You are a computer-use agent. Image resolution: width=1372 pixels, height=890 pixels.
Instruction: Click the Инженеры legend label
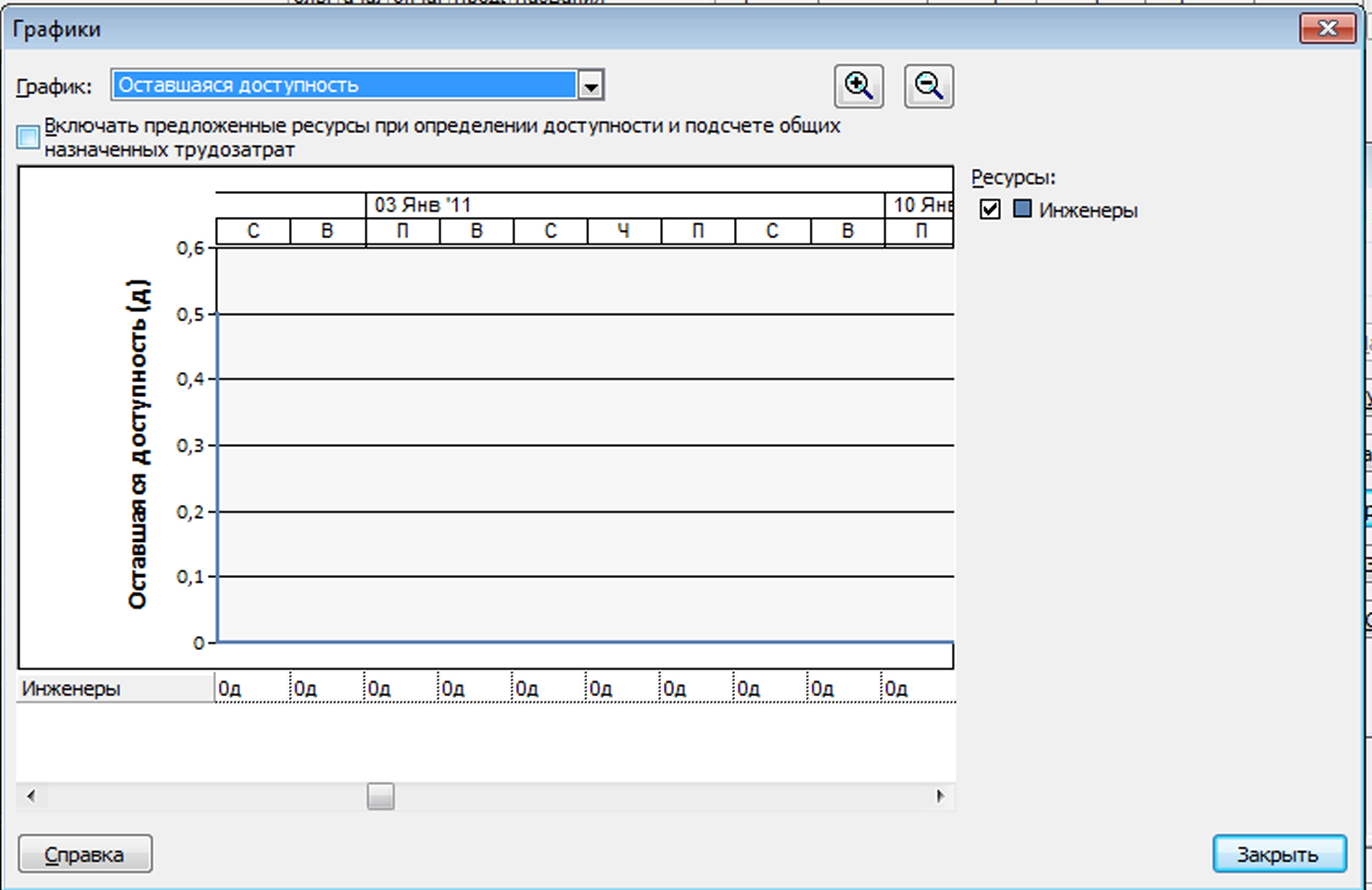pos(1088,210)
